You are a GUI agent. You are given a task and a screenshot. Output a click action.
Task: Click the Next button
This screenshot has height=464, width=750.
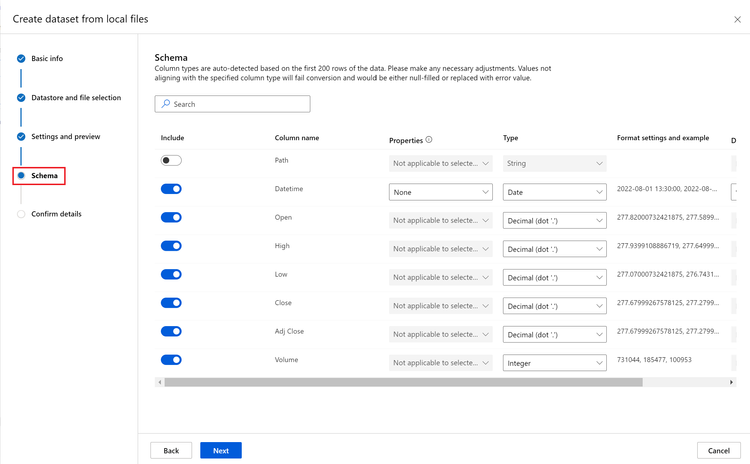(x=220, y=450)
